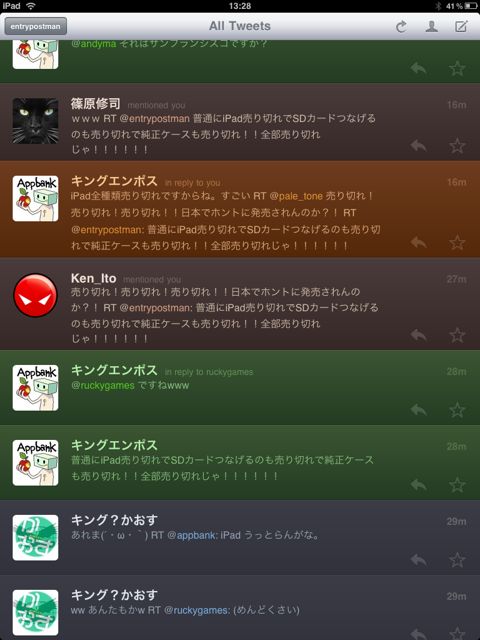View the black cat avatar profile
This screenshot has height=640, width=480.
[x=35, y=121]
